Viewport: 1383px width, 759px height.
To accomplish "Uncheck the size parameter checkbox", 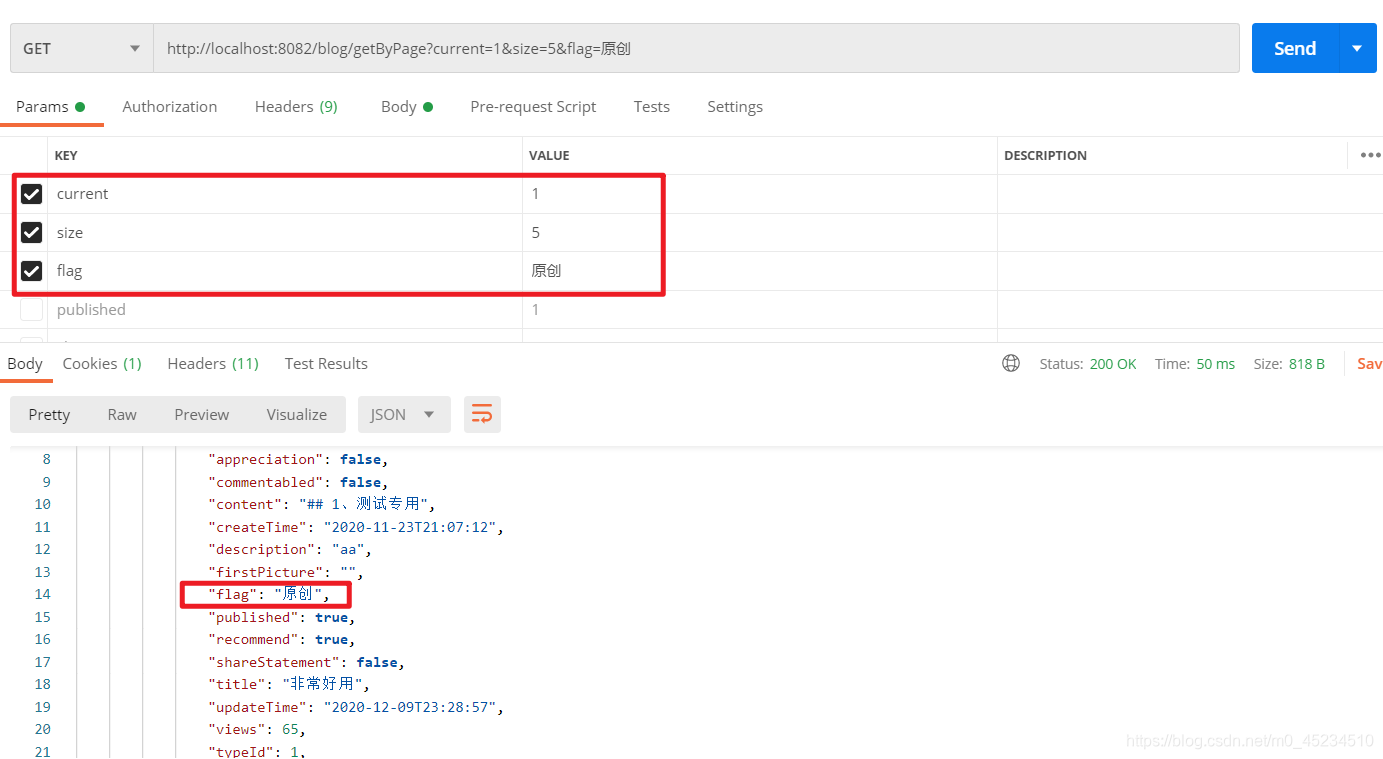I will (32, 232).
